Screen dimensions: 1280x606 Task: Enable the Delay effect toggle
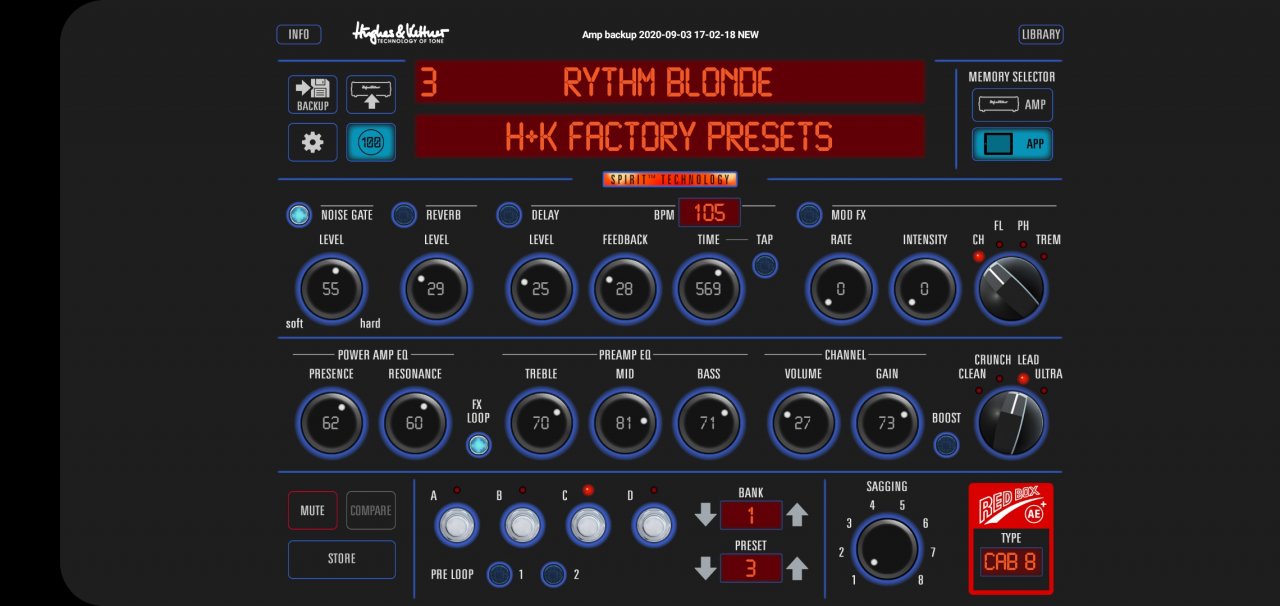pyautogui.click(x=509, y=214)
